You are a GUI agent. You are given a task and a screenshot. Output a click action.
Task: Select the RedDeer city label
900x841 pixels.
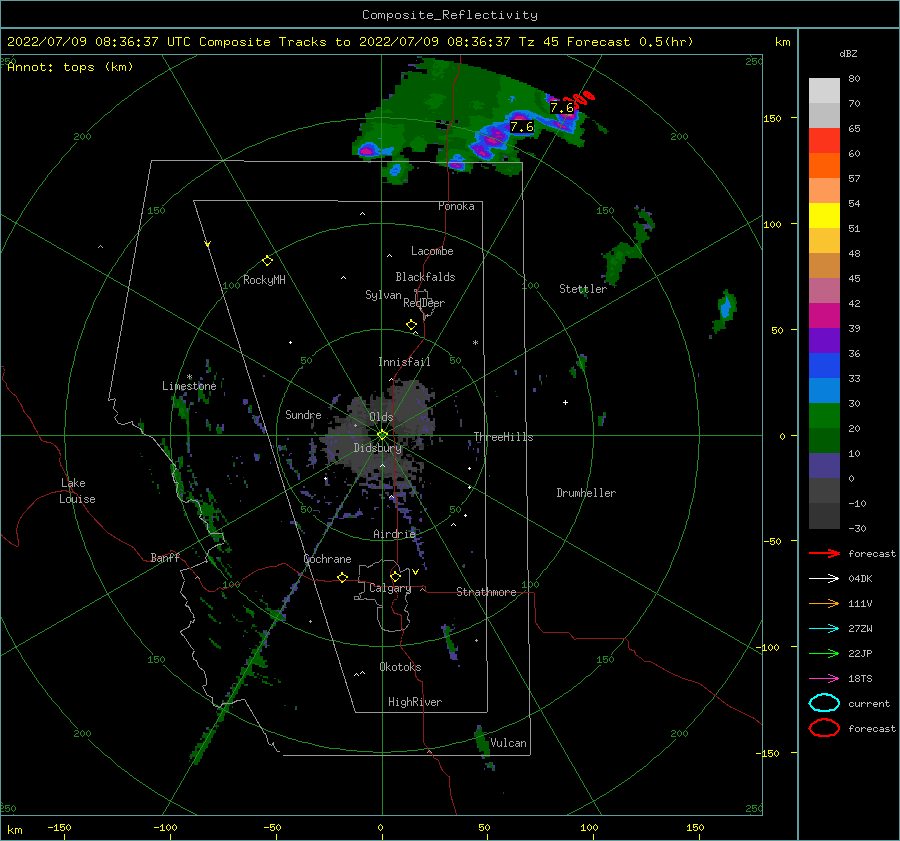[424, 303]
